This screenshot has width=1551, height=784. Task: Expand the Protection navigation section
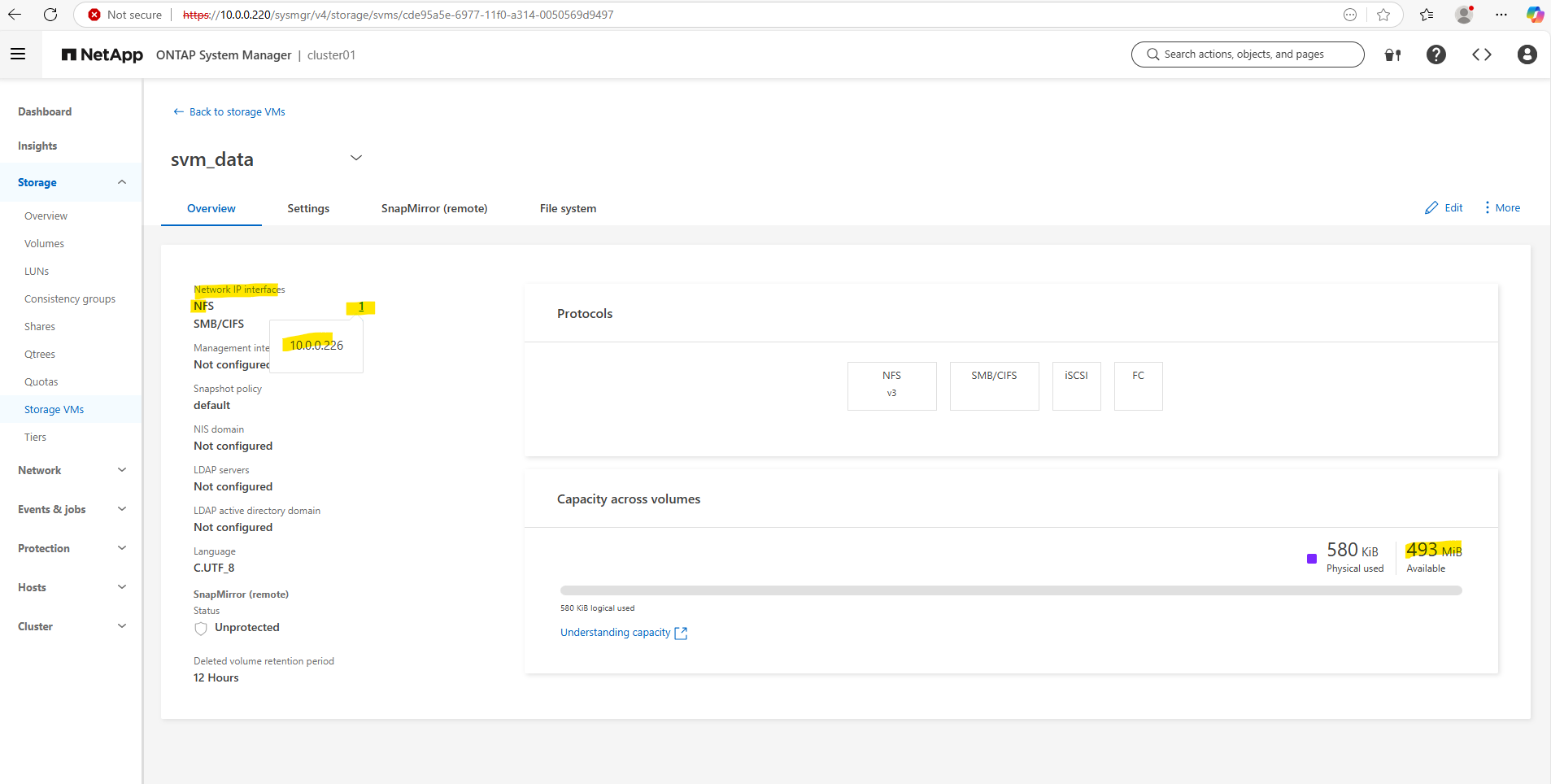[122, 548]
